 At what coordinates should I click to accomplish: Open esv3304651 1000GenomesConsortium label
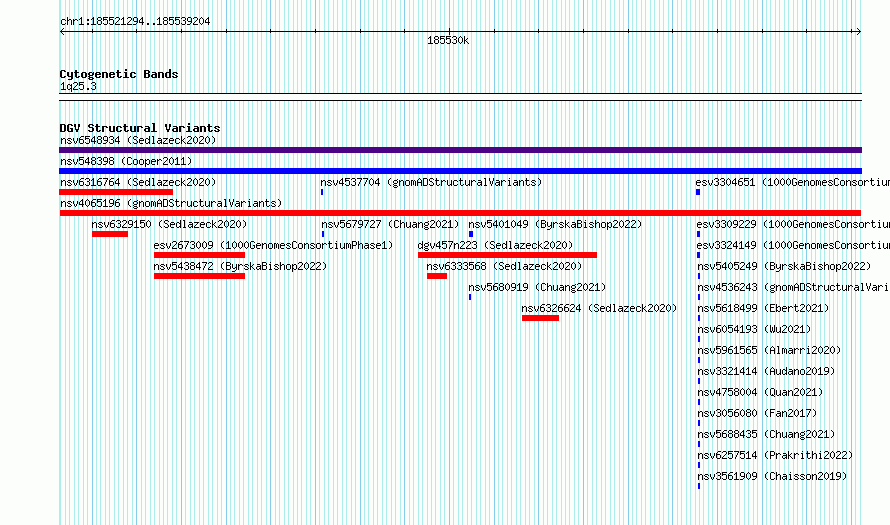(x=792, y=182)
